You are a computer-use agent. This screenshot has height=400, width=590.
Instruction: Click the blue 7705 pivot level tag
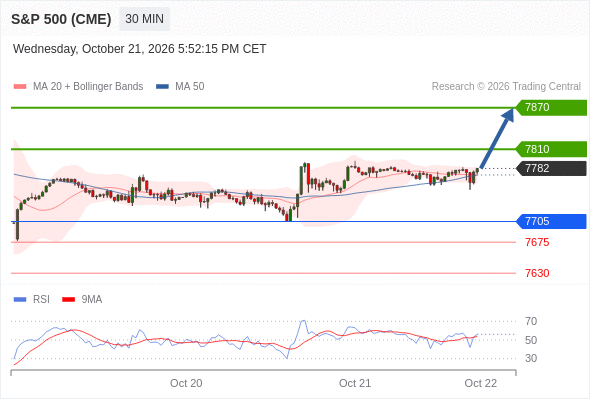click(551, 221)
